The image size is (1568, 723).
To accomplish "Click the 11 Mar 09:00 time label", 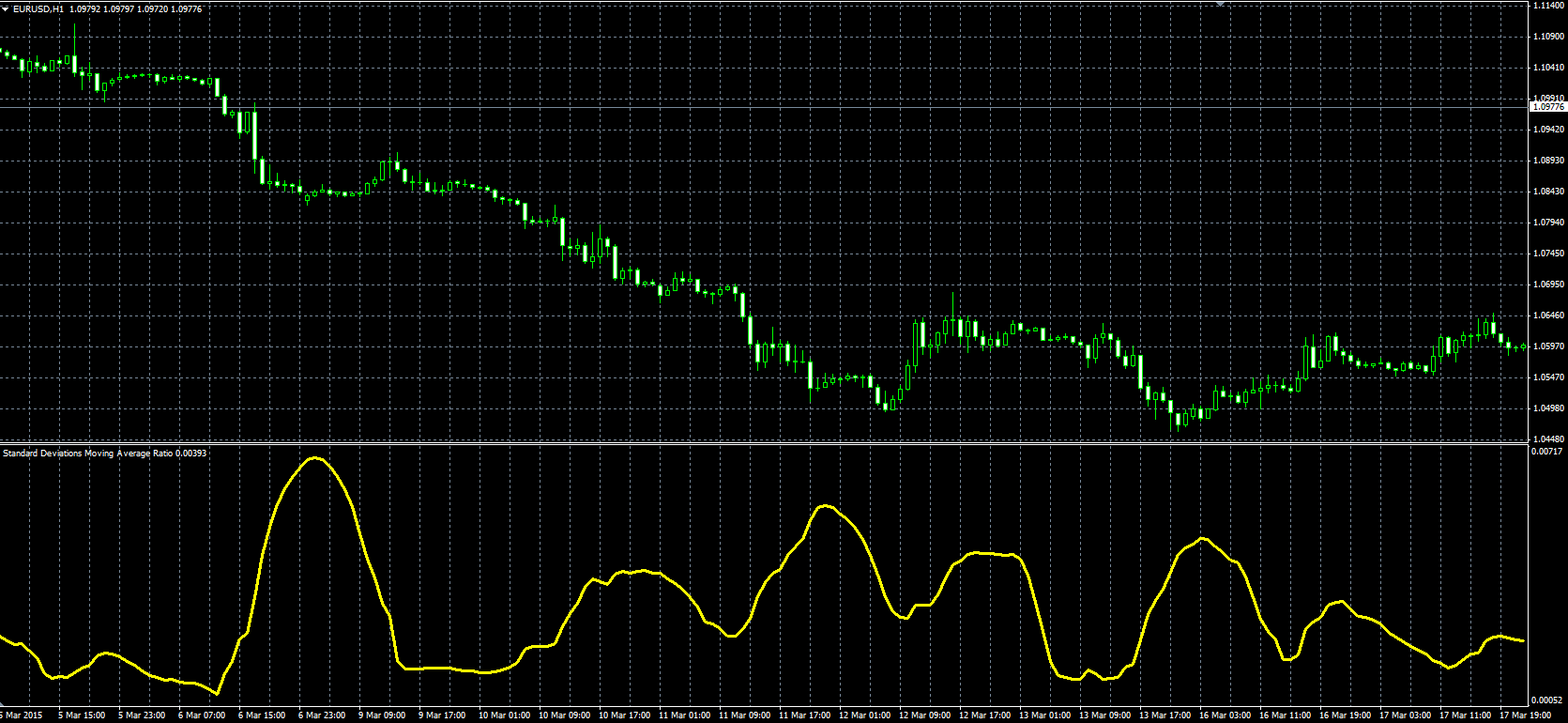I will tap(744, 715).
